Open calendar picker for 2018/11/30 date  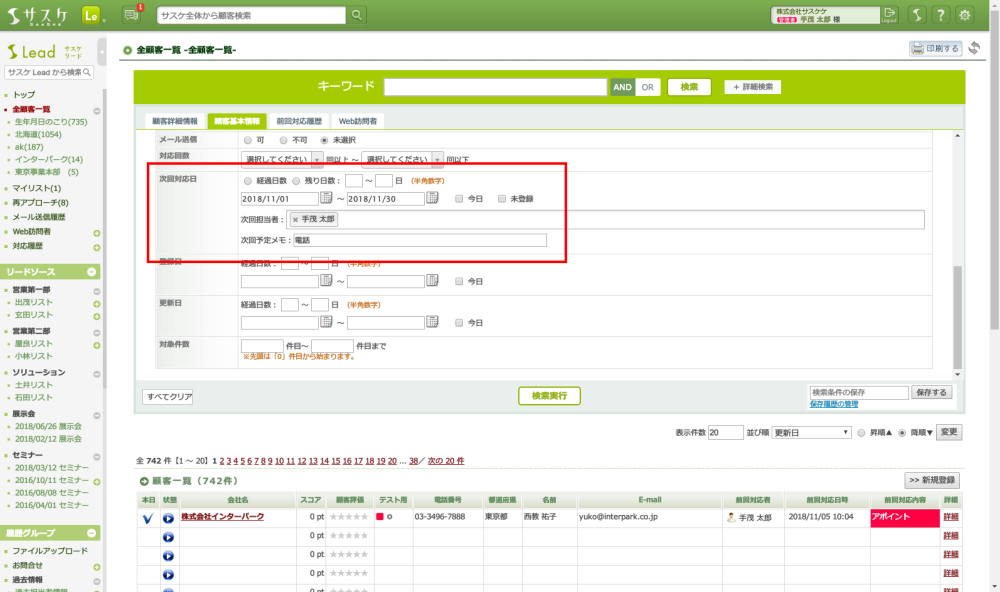[432, 198]
